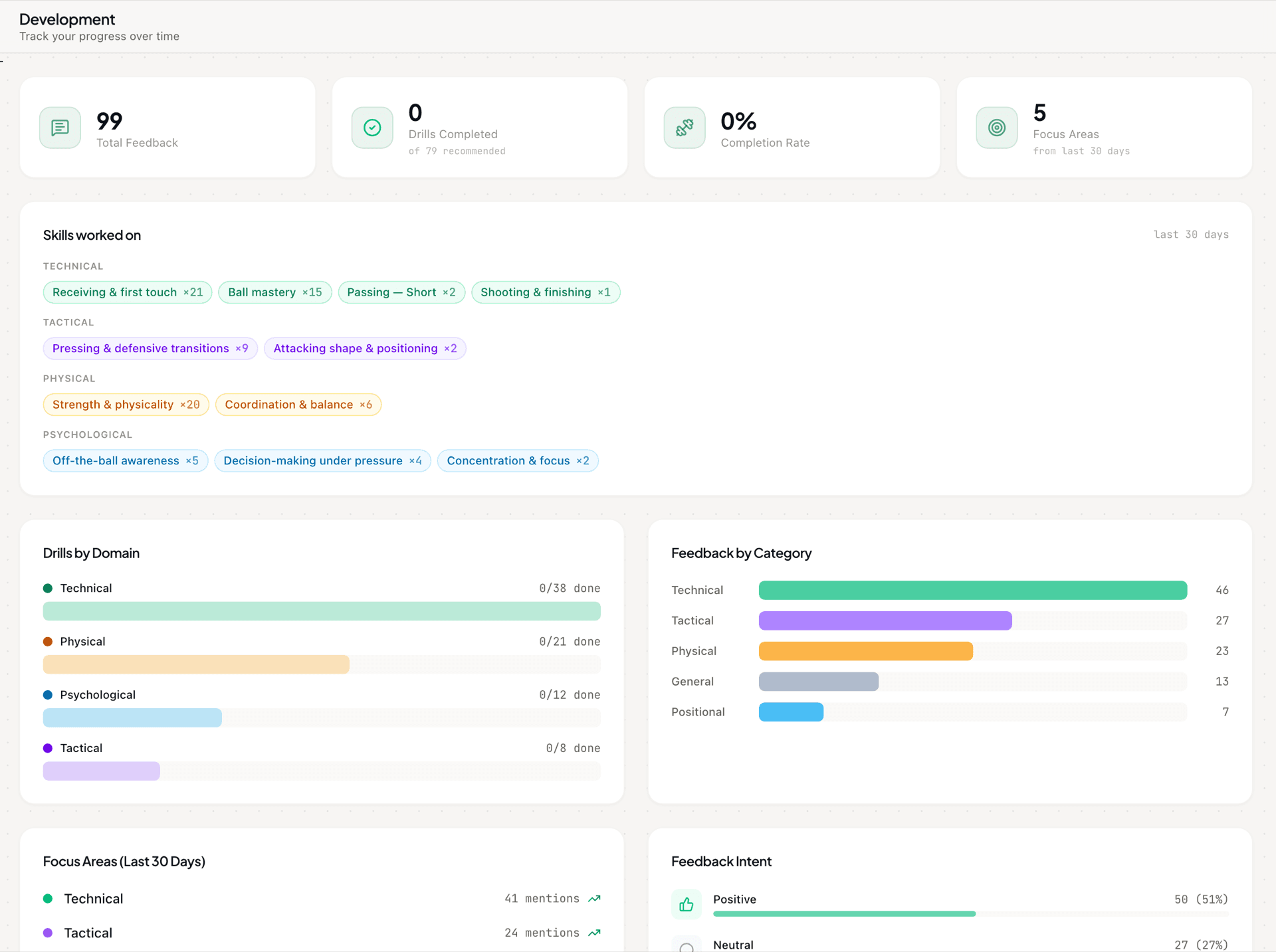Click the '41 mentions' text
Image resolution: width=1276 pixels, height=952 pixels.
point(542,899)
